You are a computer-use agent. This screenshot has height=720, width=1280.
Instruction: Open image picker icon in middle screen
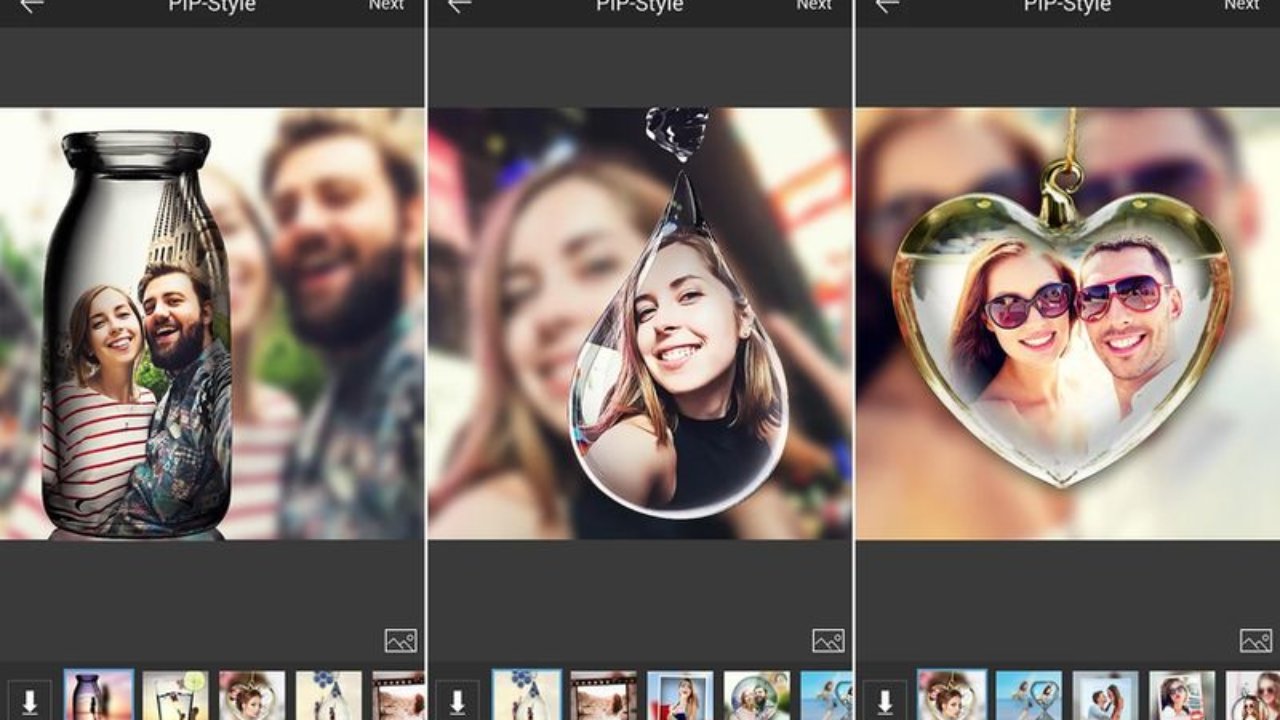pyautogui.click(x=828, y=641)
